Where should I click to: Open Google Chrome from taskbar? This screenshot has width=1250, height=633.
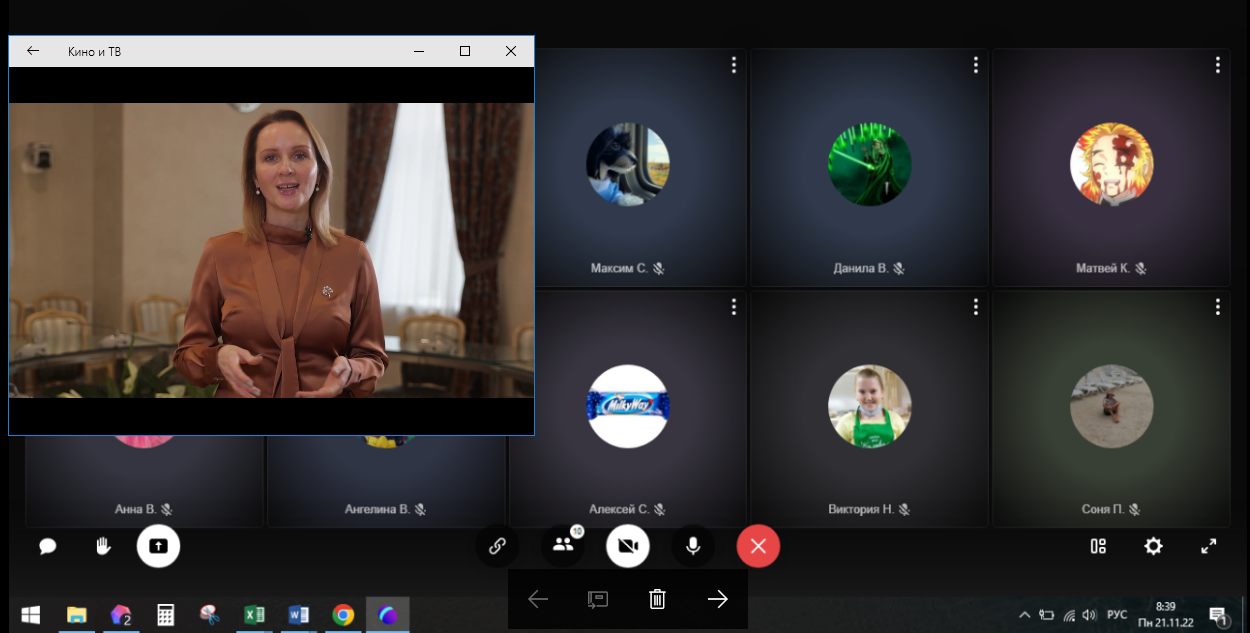[x=343, y=615]
